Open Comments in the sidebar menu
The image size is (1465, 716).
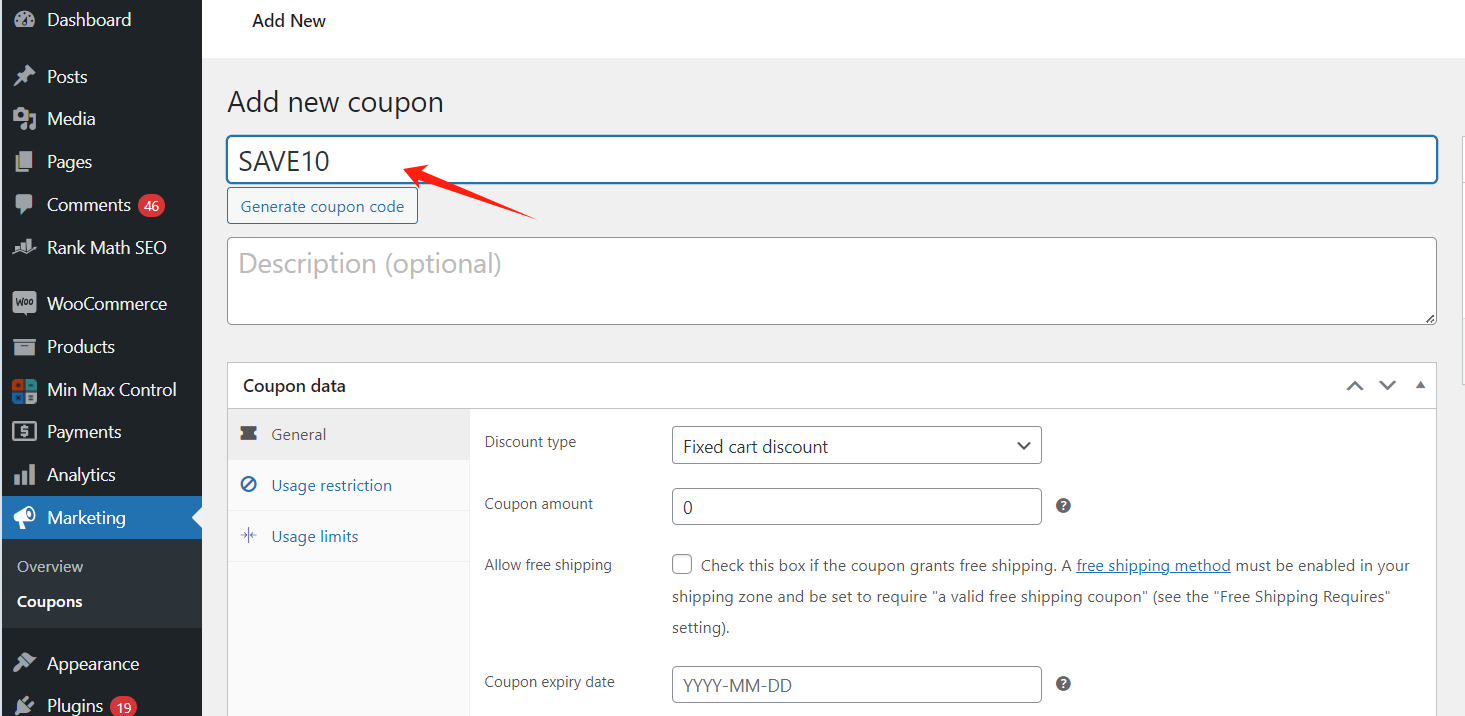tap(88, 205)
